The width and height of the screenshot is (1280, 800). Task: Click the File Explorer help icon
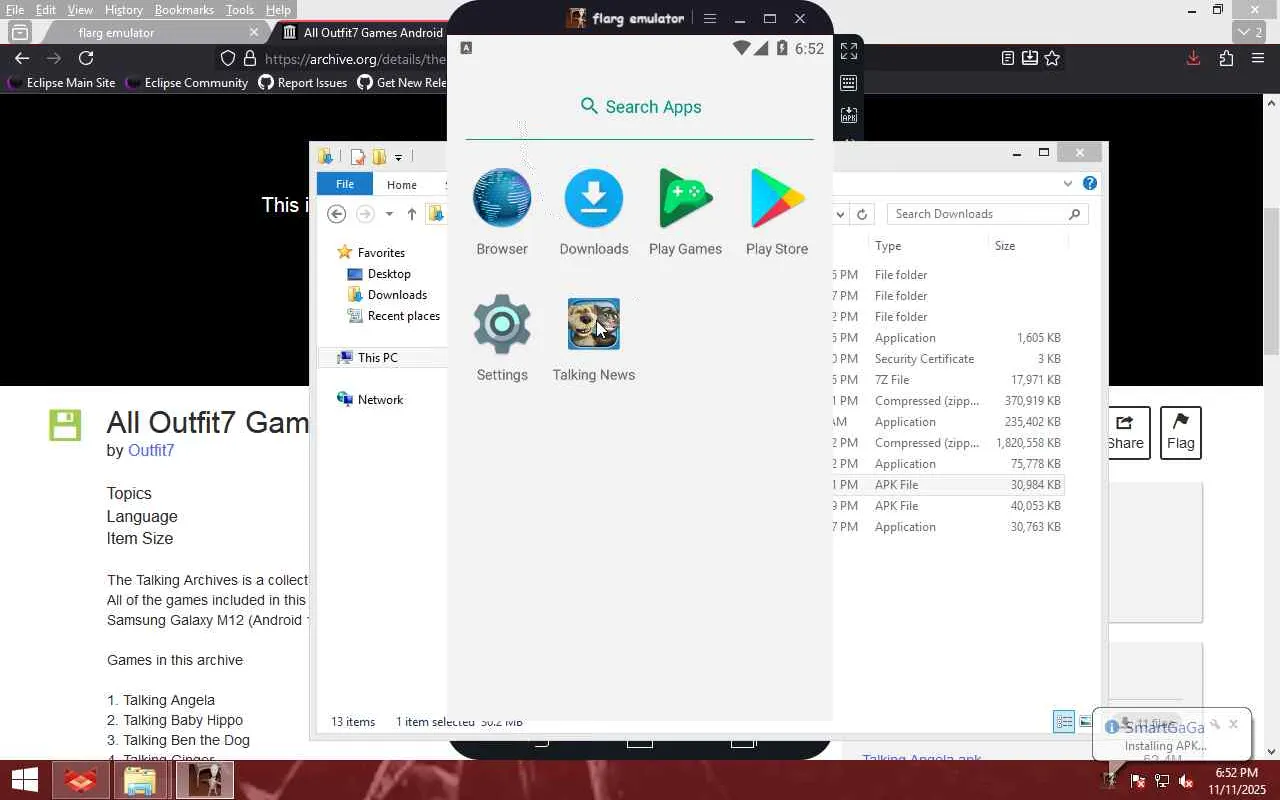click(x=1090, y=183)
